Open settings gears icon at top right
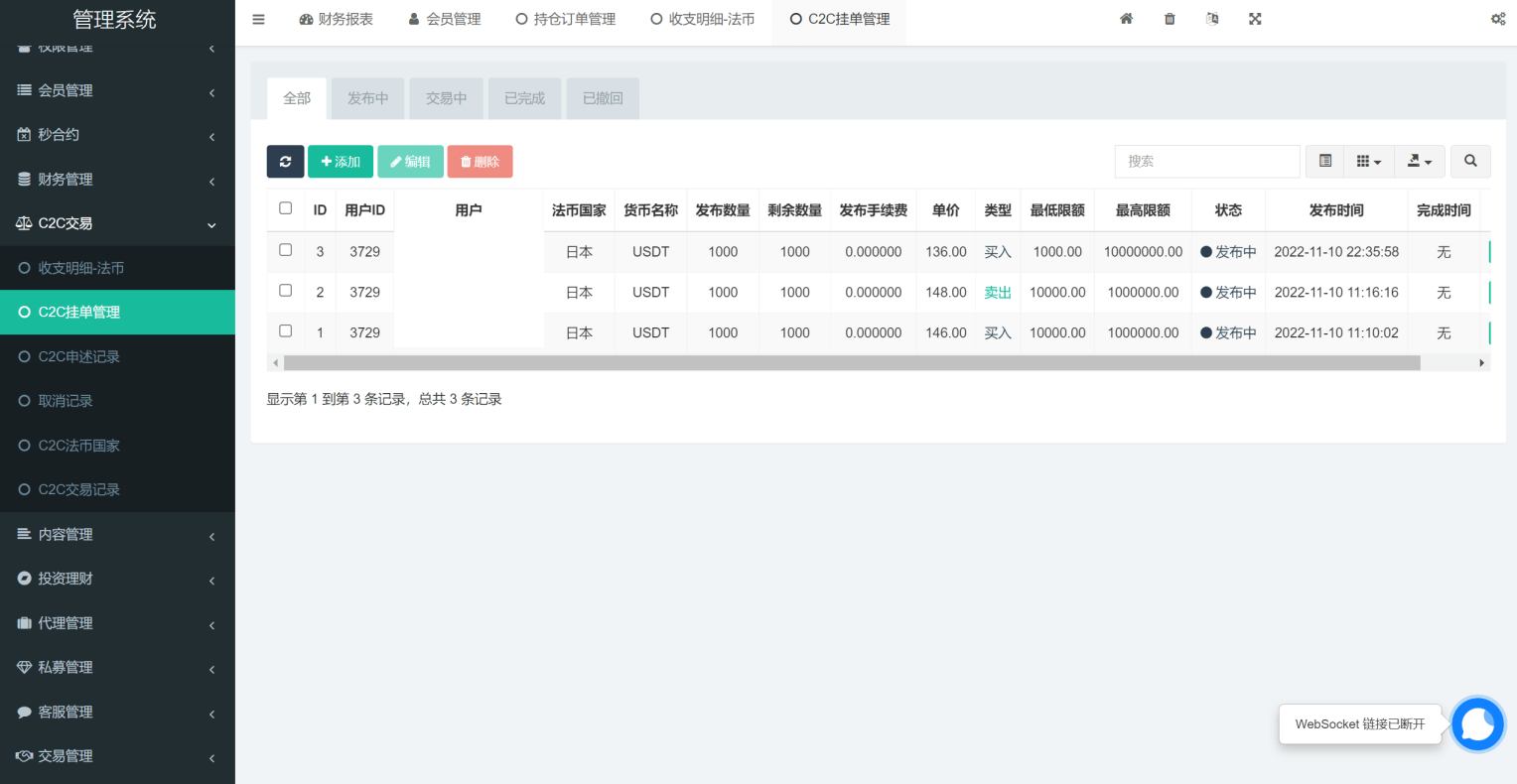Image resolution: width=1517 pixels, height=784 pixels. coord(1498,19)
